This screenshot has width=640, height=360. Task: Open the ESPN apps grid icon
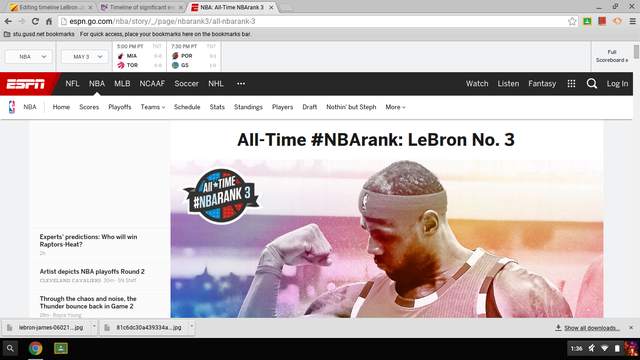571,84
